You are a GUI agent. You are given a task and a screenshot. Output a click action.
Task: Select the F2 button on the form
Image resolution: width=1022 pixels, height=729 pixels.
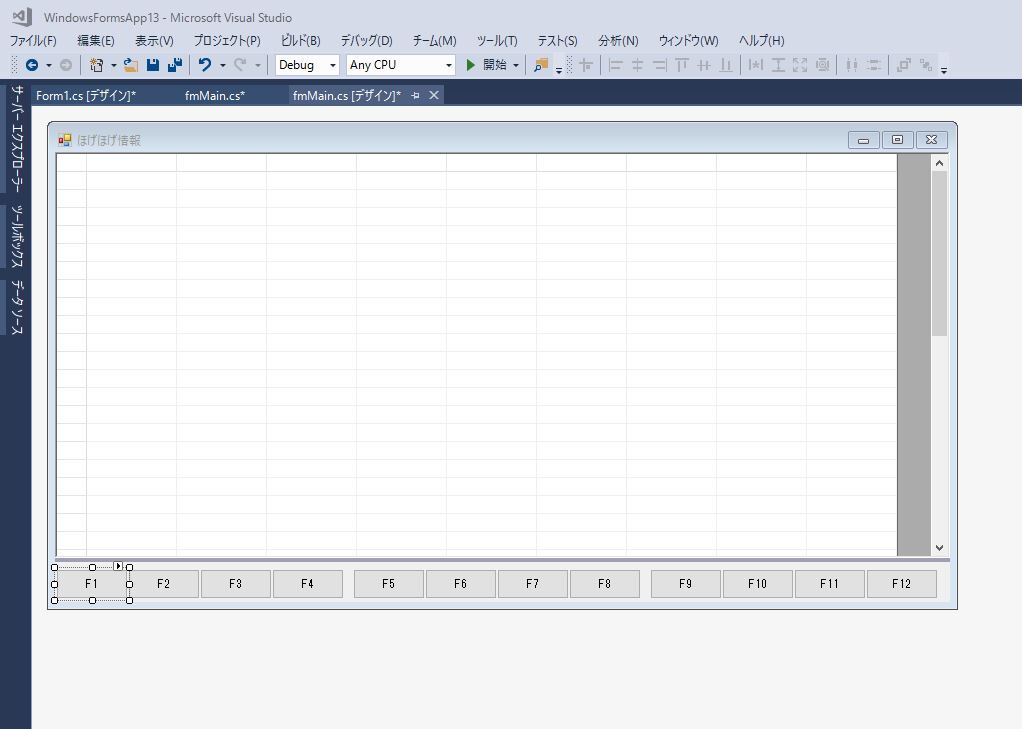(164, 584)
